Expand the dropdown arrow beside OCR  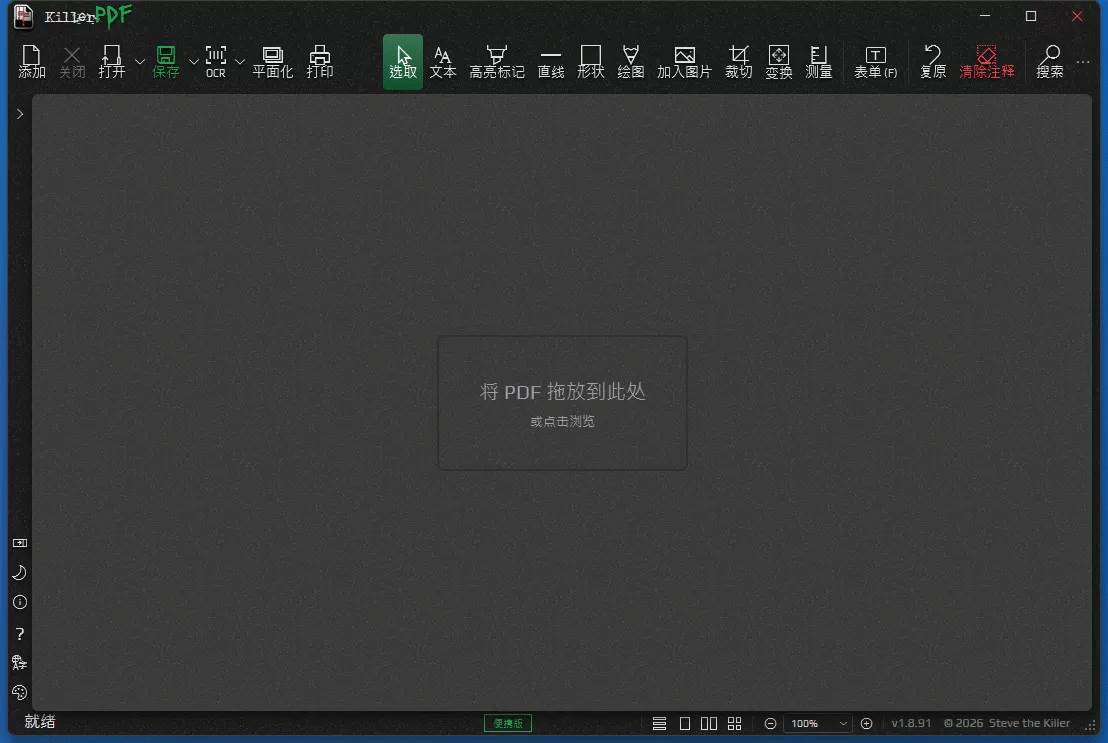click(240, 62)
